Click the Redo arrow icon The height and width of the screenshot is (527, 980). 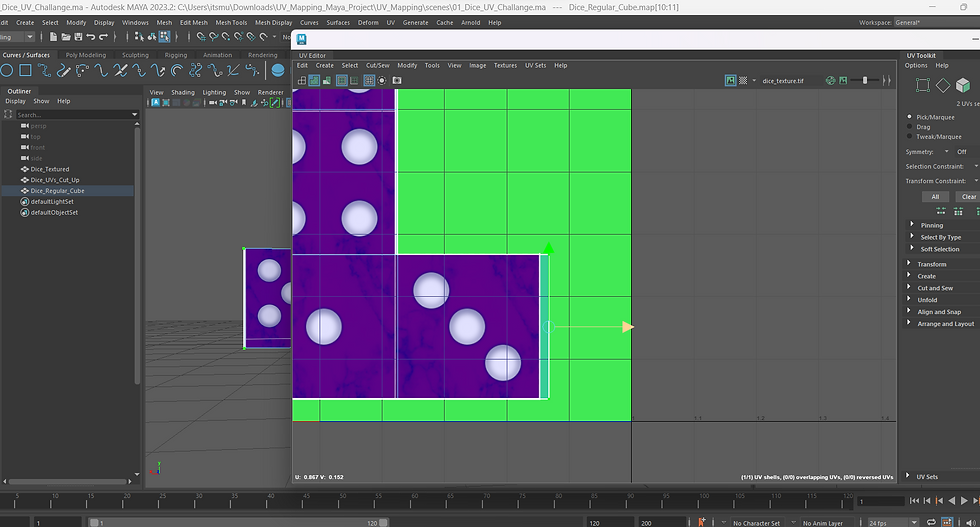click(103, 37)
